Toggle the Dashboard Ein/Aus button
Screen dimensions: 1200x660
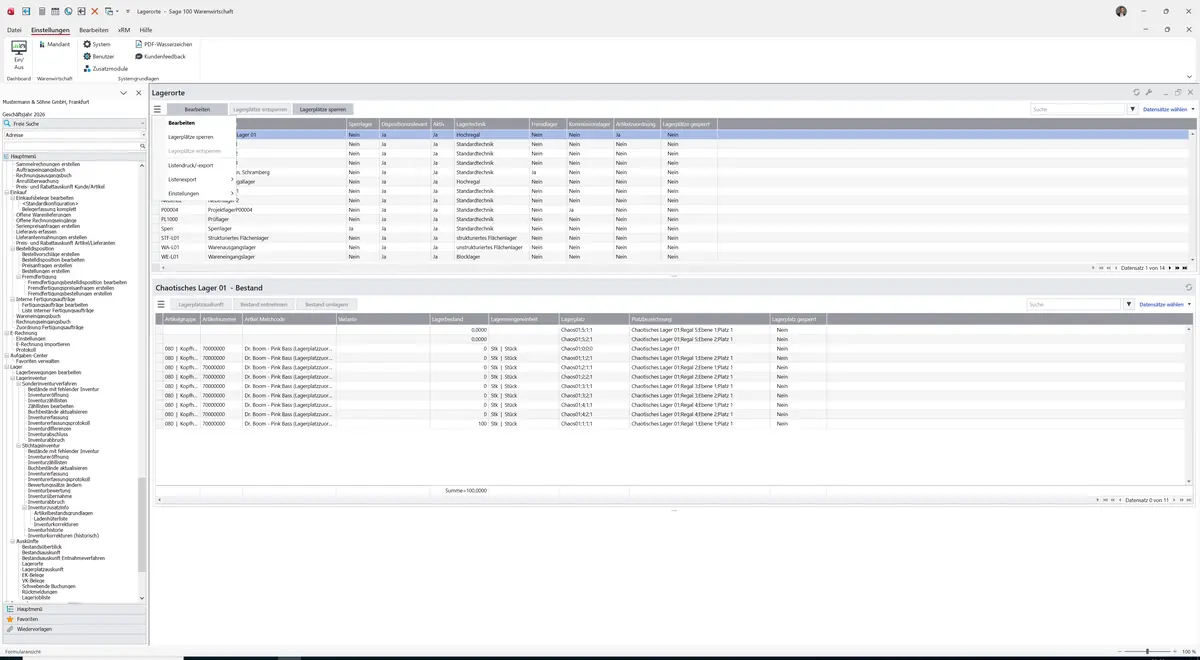19,55
